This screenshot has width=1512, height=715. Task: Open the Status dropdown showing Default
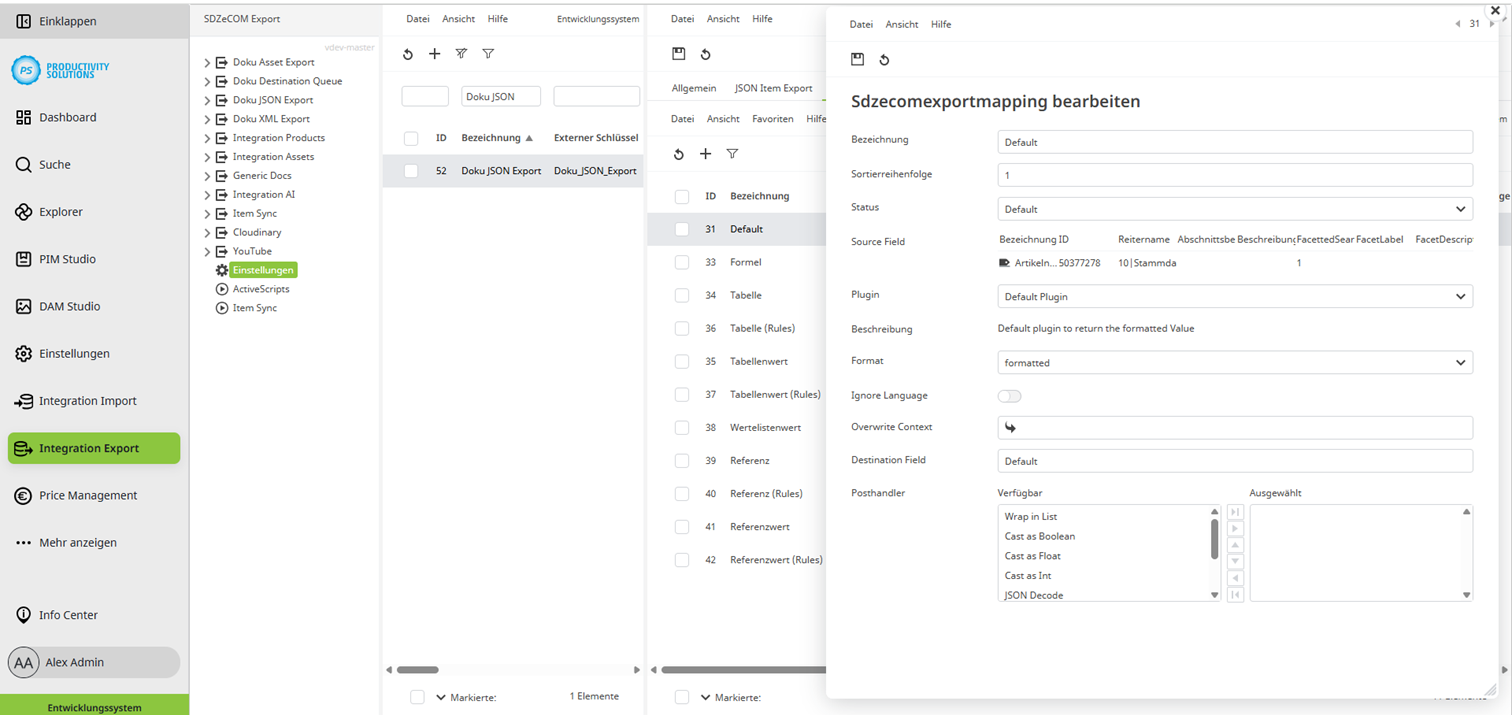coord(1234,208)
